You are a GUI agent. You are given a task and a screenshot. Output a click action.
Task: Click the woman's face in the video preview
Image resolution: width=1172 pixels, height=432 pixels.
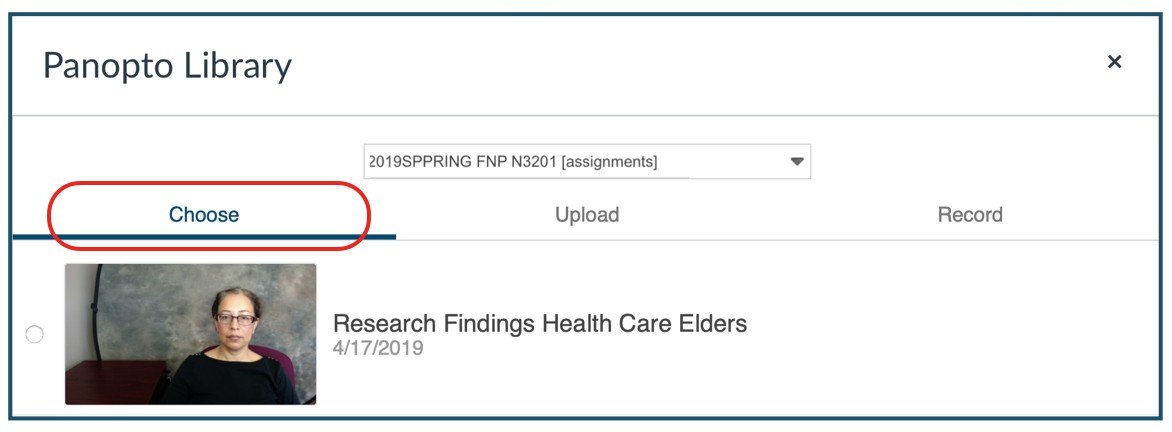point(236,318)
